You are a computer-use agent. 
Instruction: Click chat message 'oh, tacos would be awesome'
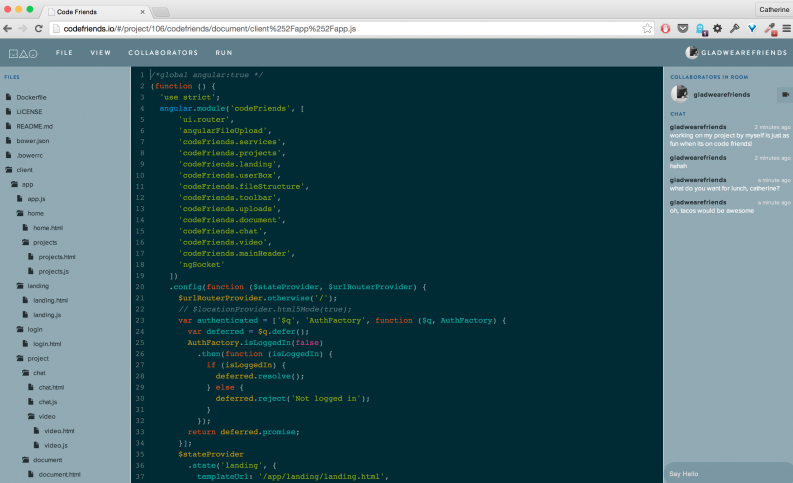tap(712, 211)
